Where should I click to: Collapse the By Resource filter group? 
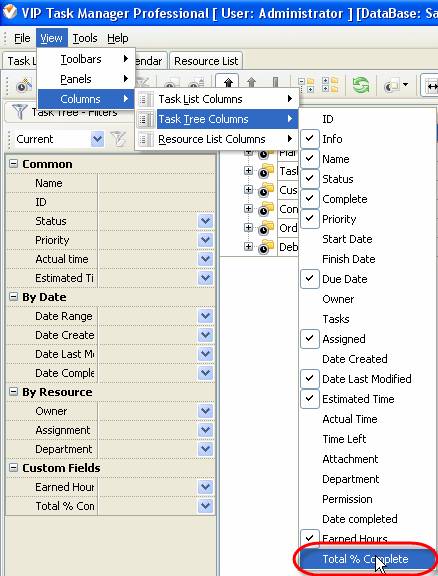pos(13,392)
